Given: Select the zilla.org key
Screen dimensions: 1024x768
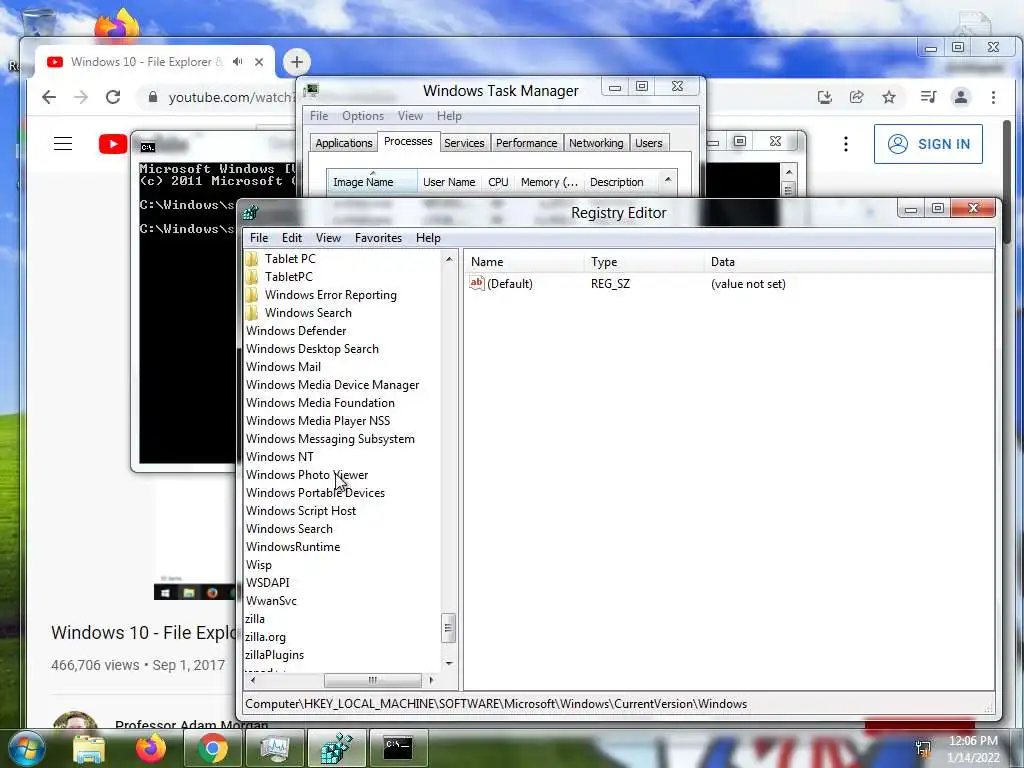Looking at the screenshot, I should click(265, 637).
